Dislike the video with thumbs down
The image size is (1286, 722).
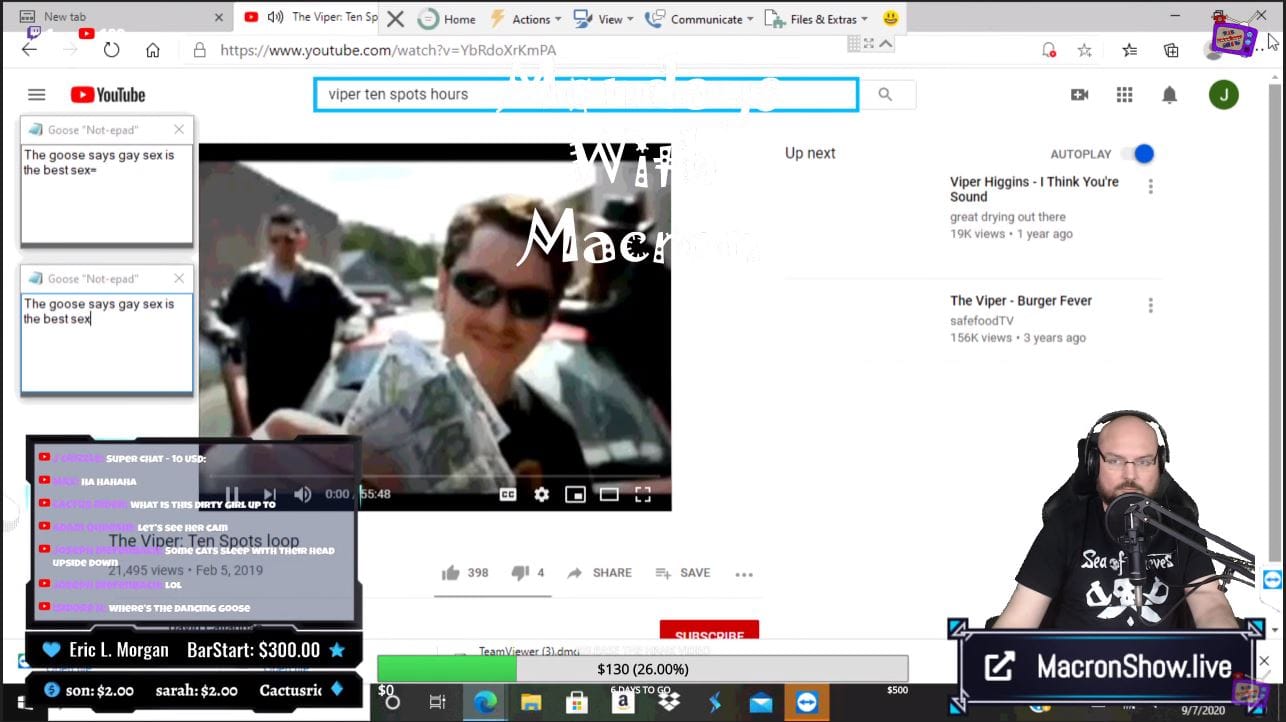coord(520,573)
